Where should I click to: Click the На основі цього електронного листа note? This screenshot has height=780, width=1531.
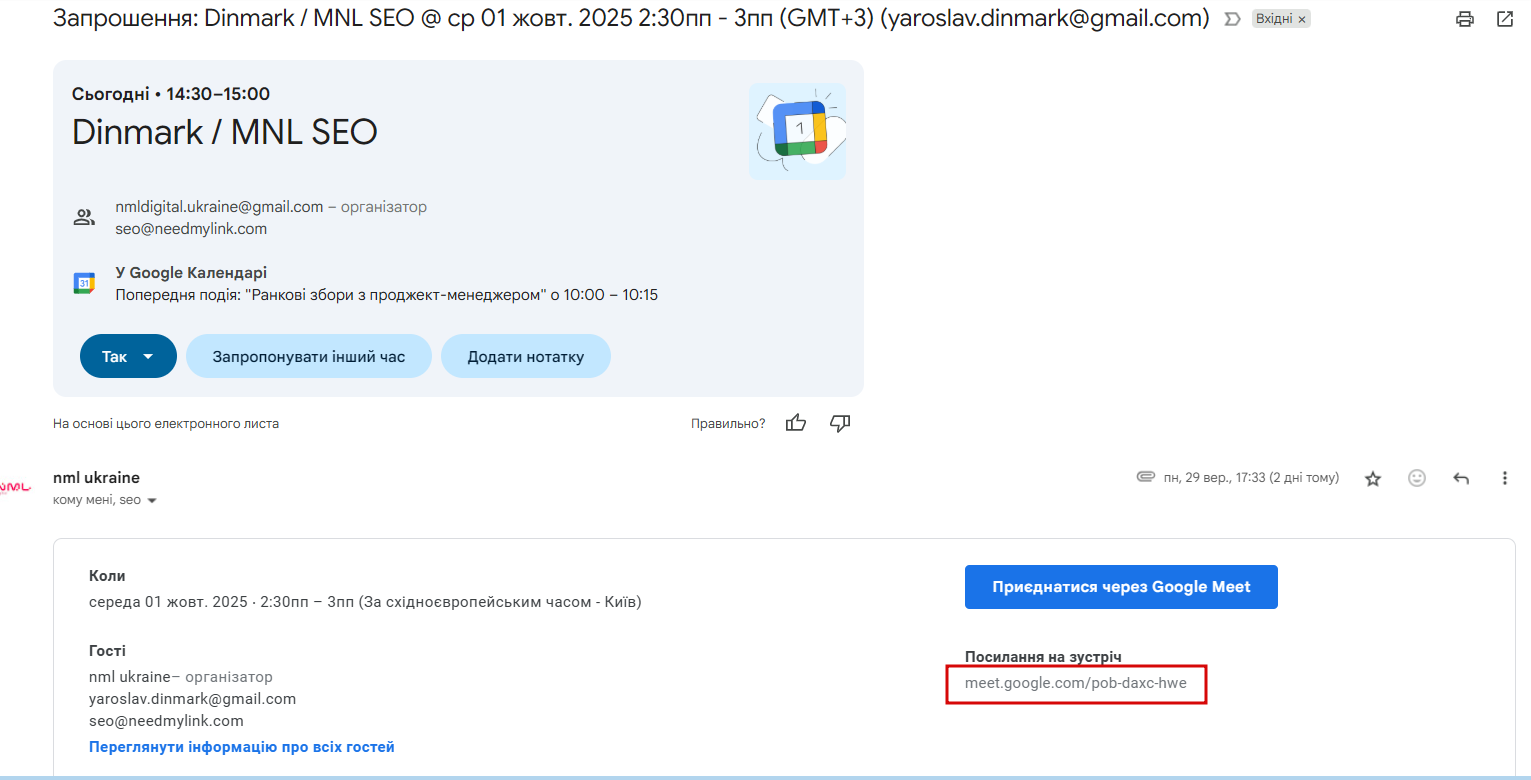click(x=166, y=423)
